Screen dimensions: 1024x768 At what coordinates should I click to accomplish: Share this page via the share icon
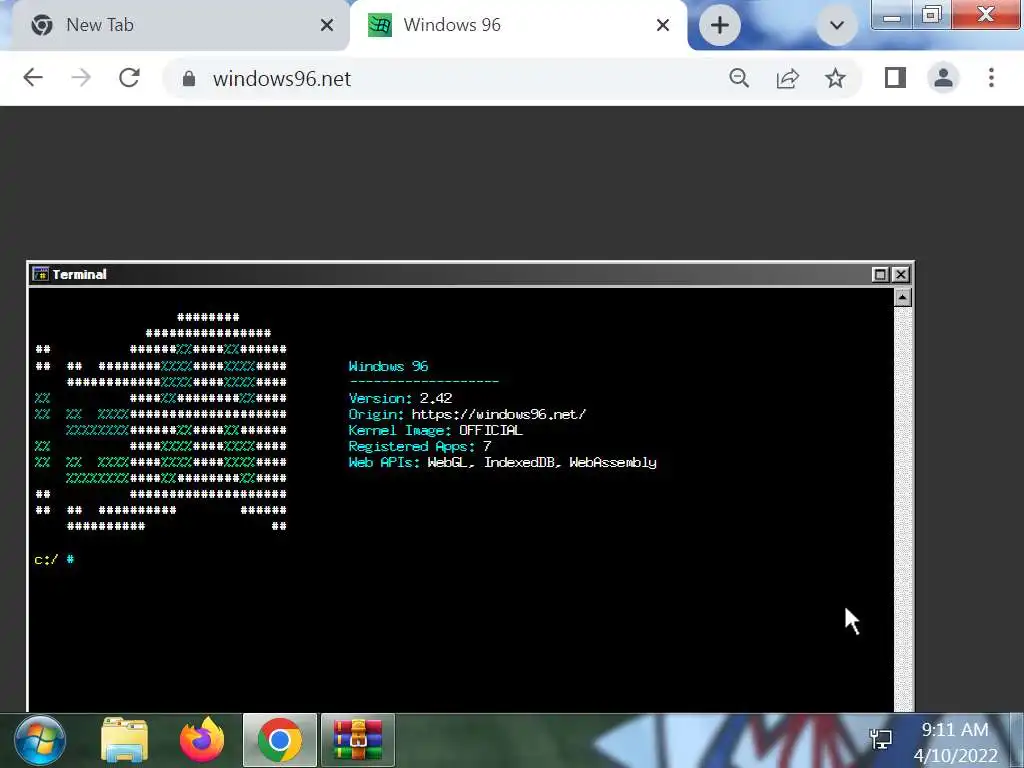[788, 78]
